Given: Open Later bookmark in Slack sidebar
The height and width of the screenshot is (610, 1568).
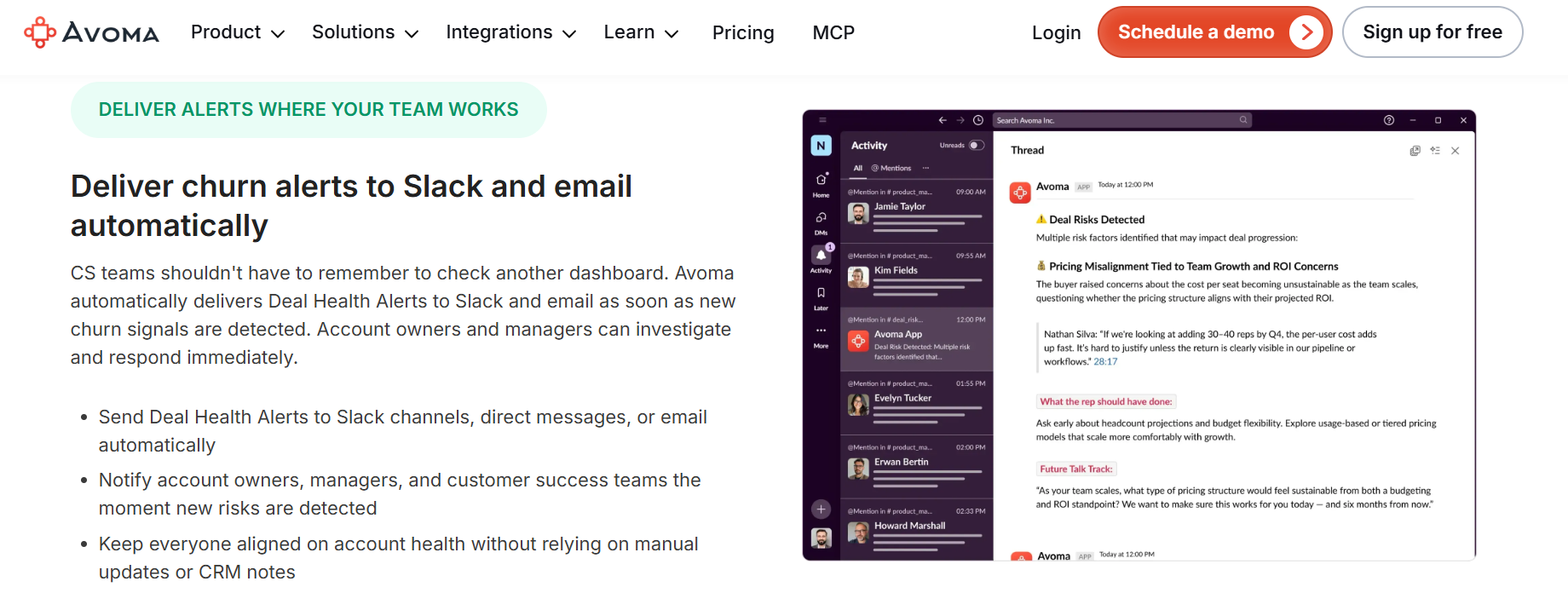Looking at the screenshot, I should click(821, 298).
